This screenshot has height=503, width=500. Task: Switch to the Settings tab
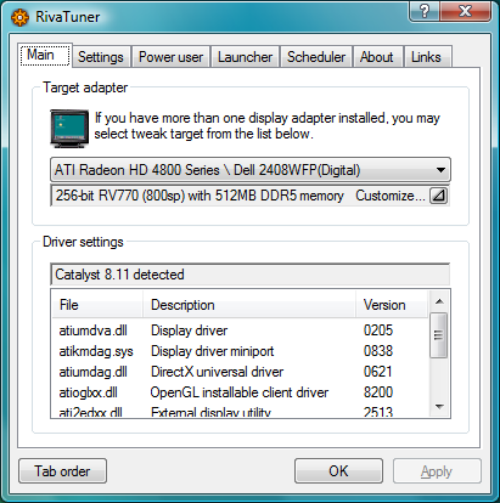point(101,57)
